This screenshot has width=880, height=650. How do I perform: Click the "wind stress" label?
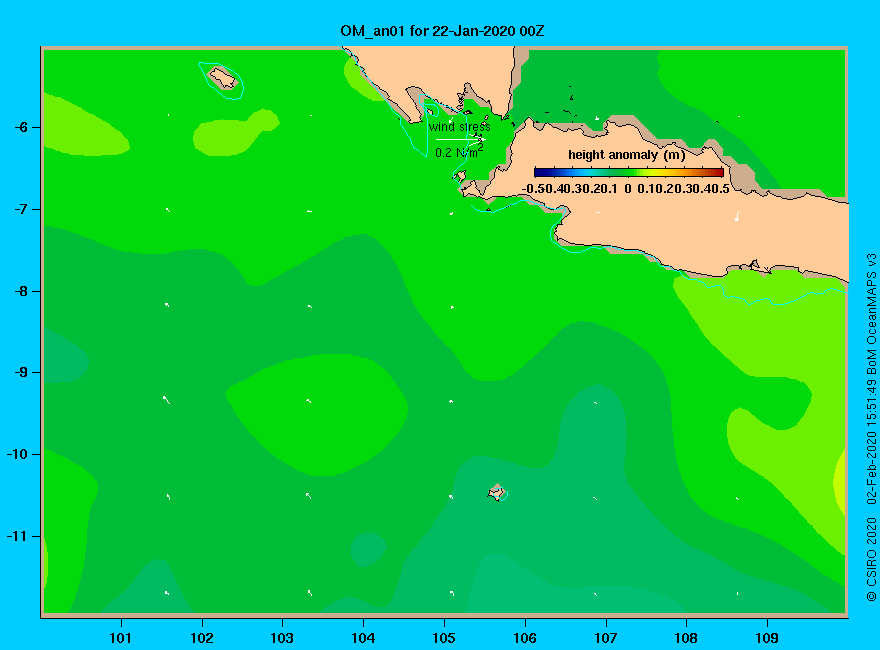pos(460,127)
